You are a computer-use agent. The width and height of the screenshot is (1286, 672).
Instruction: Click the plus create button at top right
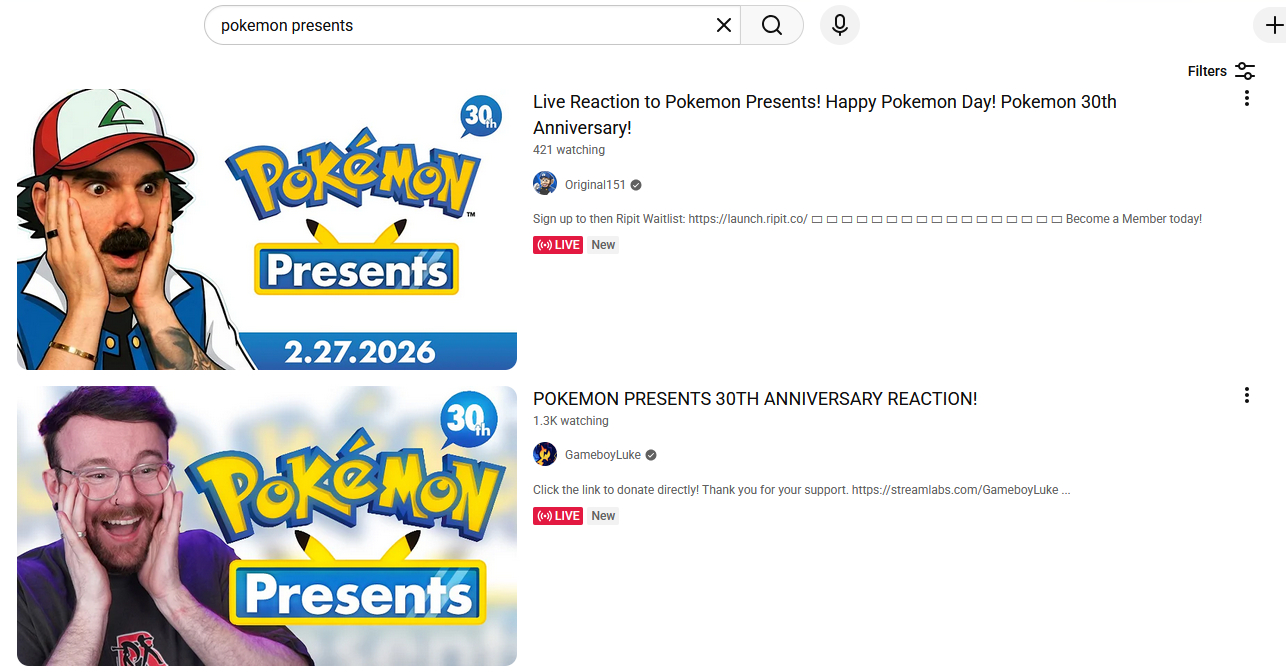(x=1269, y=25)
